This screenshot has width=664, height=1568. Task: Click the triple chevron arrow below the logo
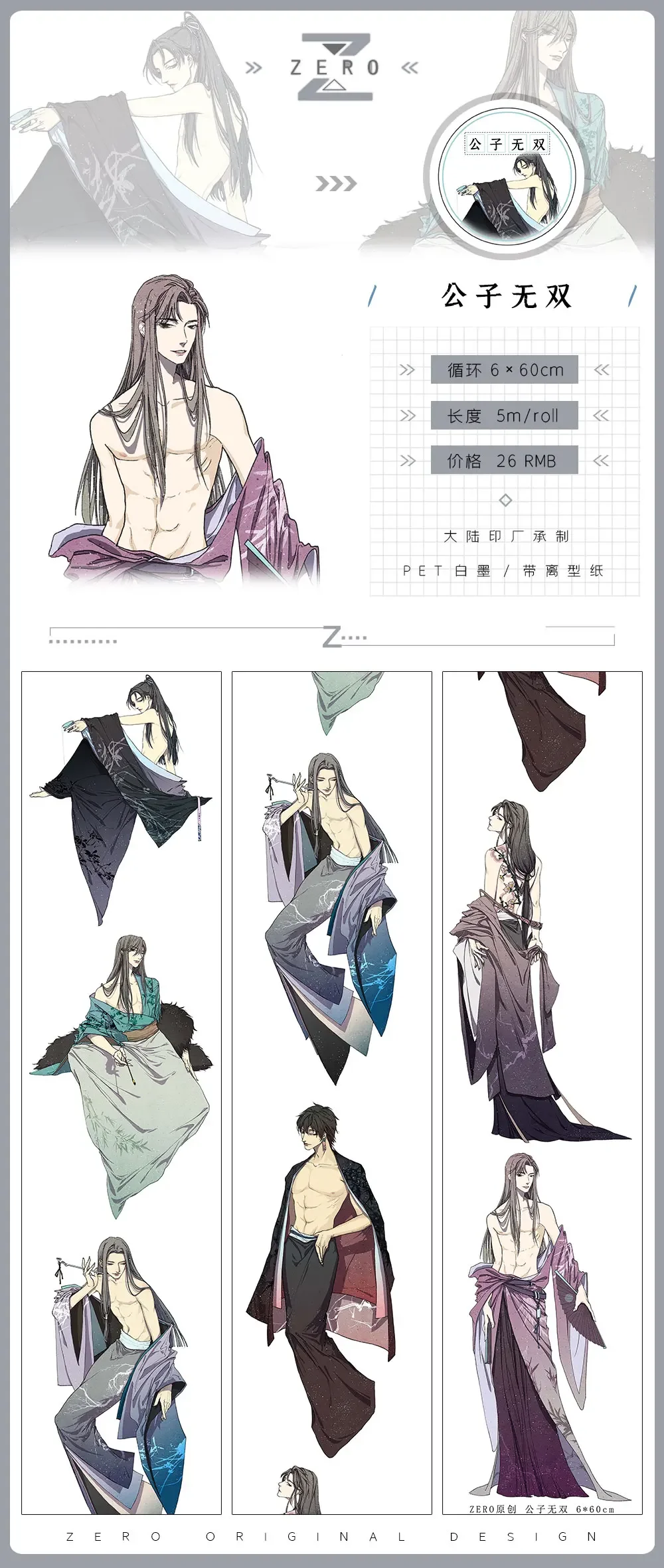click(336, 184)
